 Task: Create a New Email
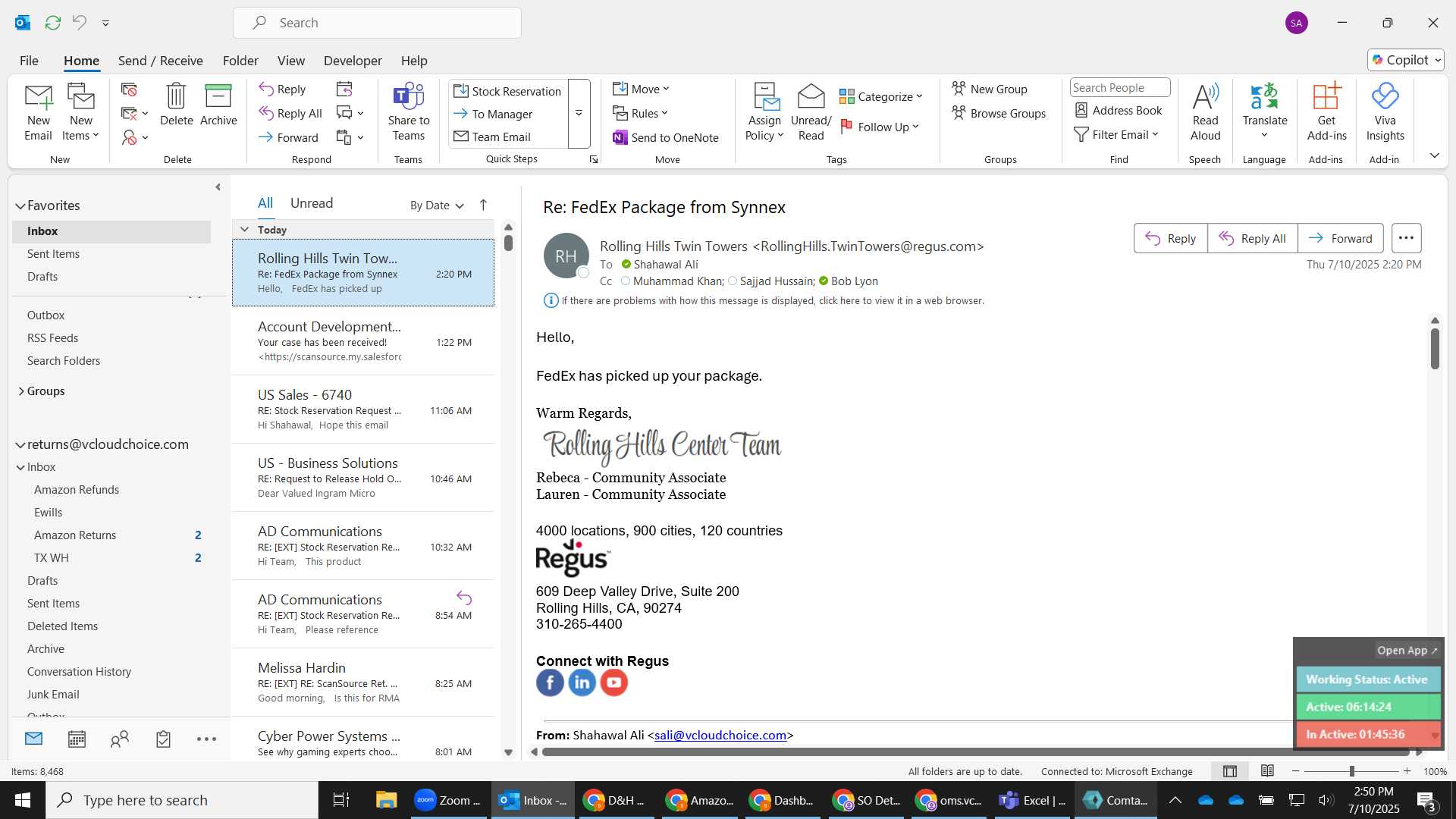click(x=38, y=112)
